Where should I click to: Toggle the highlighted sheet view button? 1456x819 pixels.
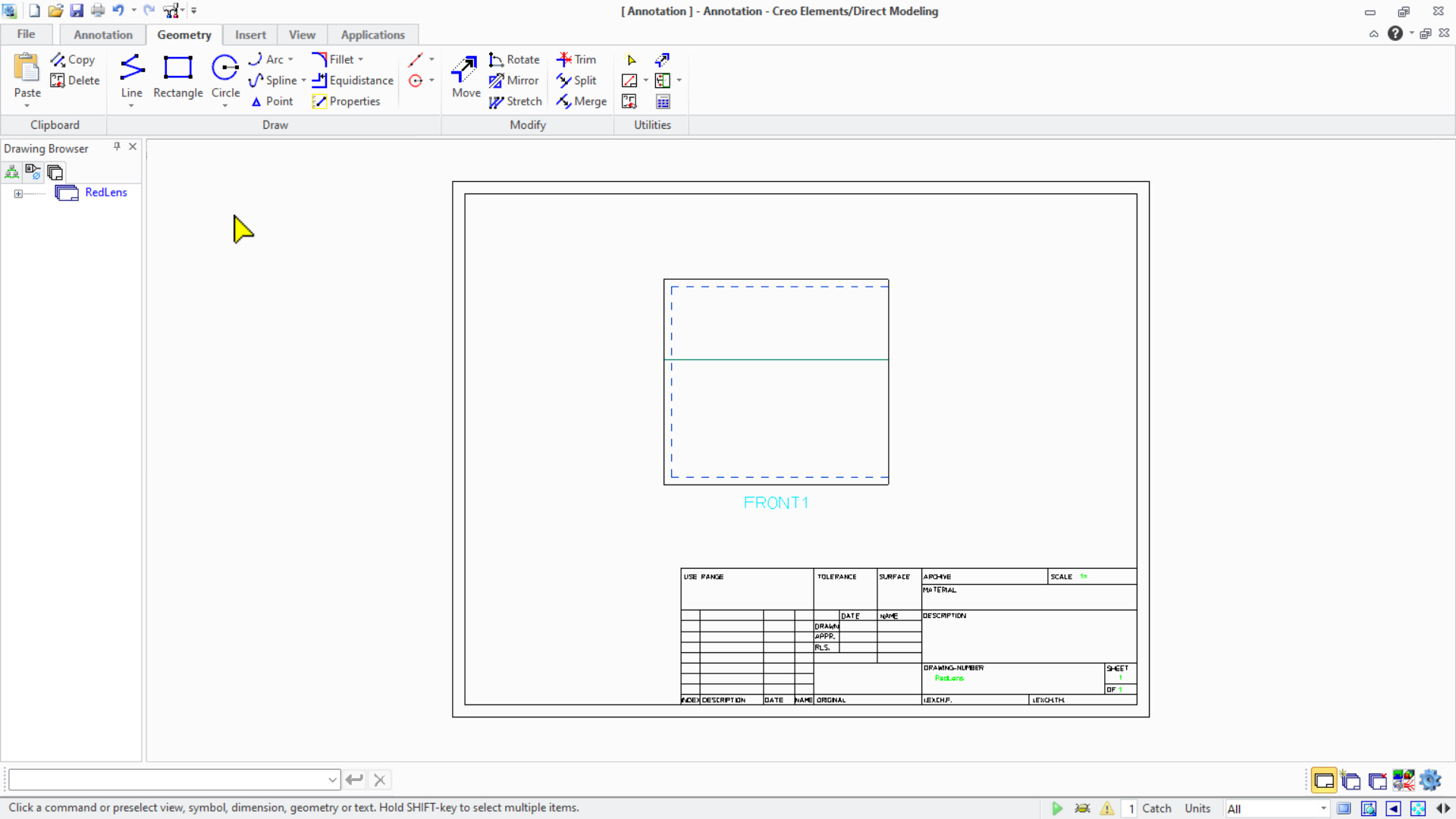pos(1324,780)
